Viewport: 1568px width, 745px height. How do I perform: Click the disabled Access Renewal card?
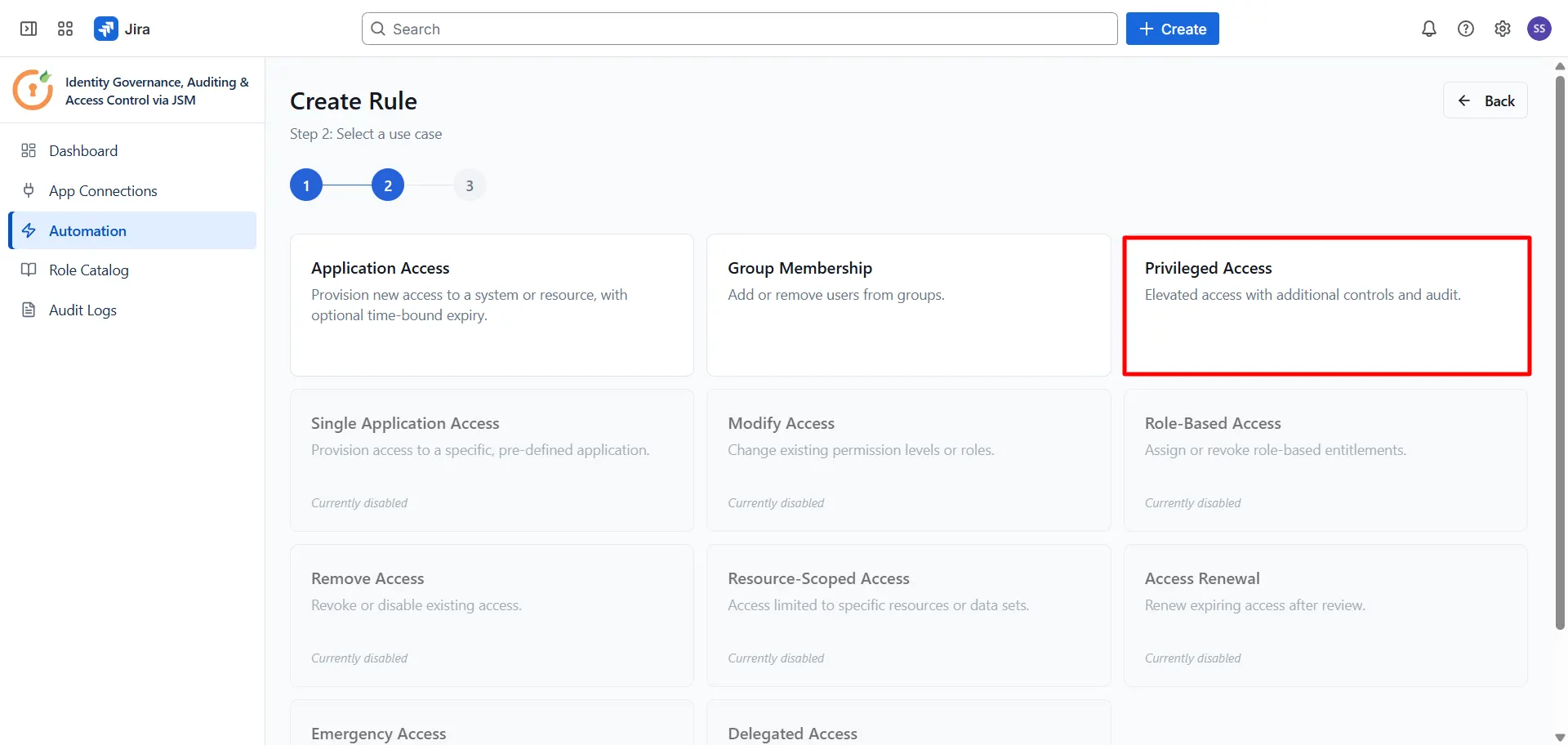1325,615
